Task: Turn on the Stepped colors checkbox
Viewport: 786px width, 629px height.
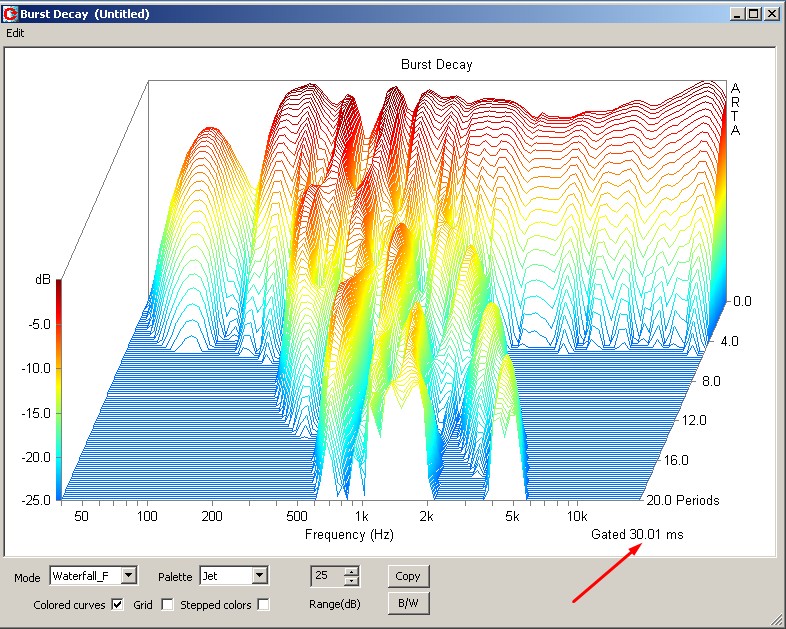Action: pos(263,605)
